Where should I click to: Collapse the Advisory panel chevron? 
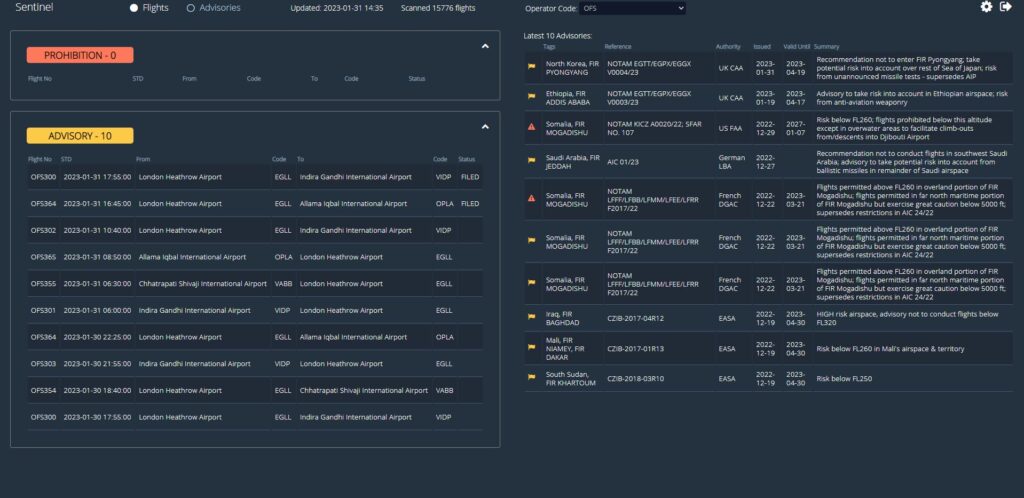(x=485, y=127)
